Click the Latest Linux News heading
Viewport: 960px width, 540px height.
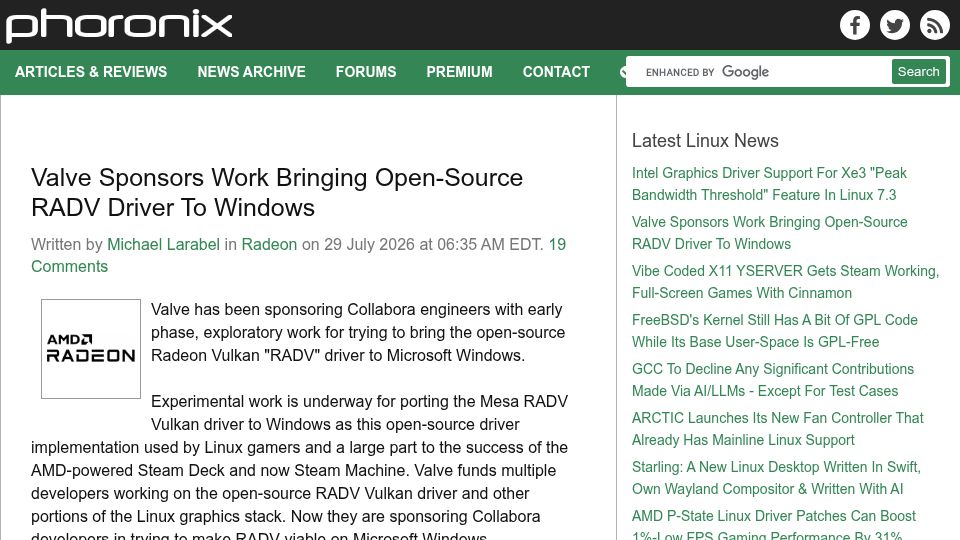point(705,140)
